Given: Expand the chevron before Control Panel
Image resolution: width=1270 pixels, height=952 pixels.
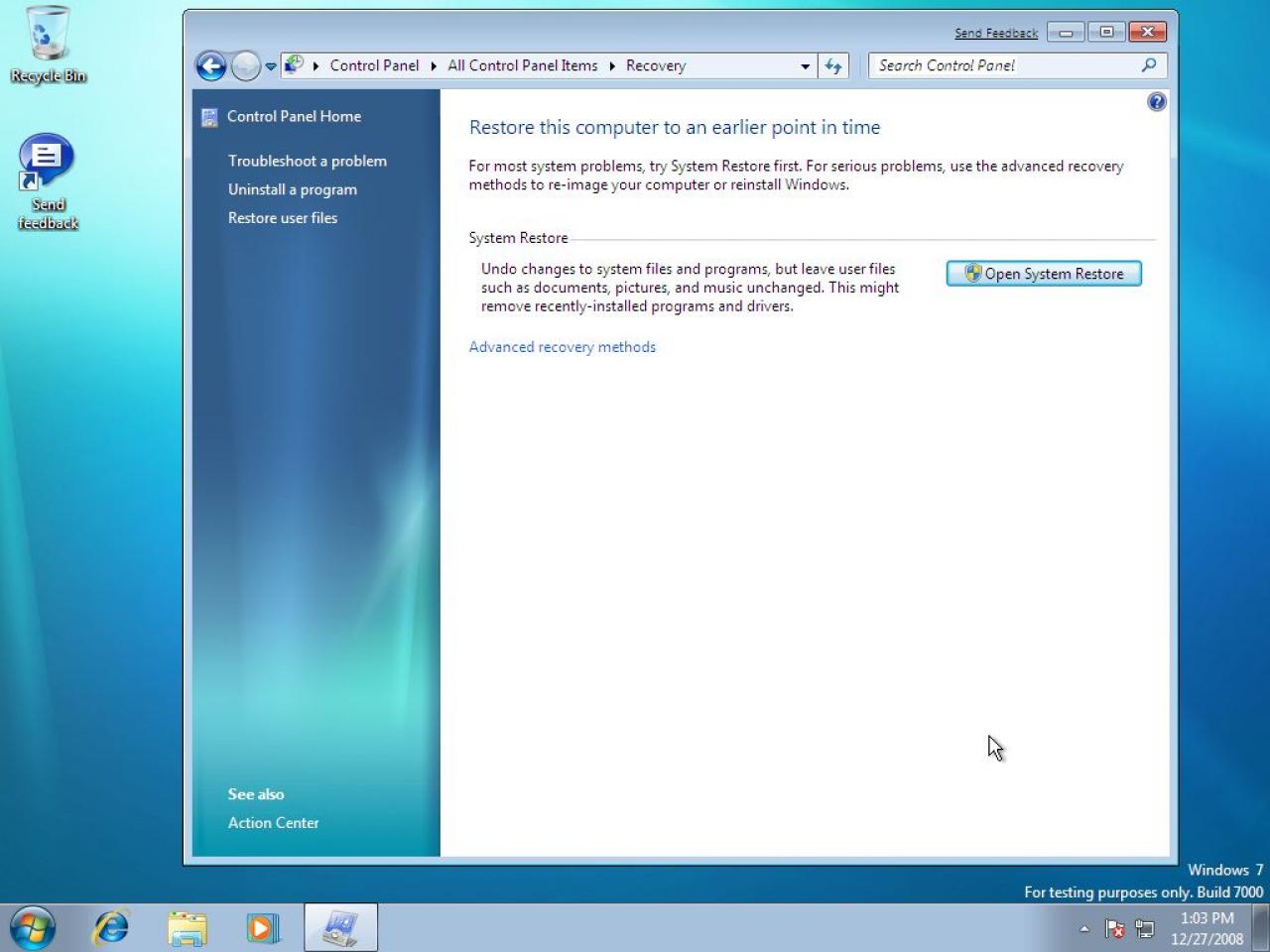Looking at the screenshot, I should (316, 66).
